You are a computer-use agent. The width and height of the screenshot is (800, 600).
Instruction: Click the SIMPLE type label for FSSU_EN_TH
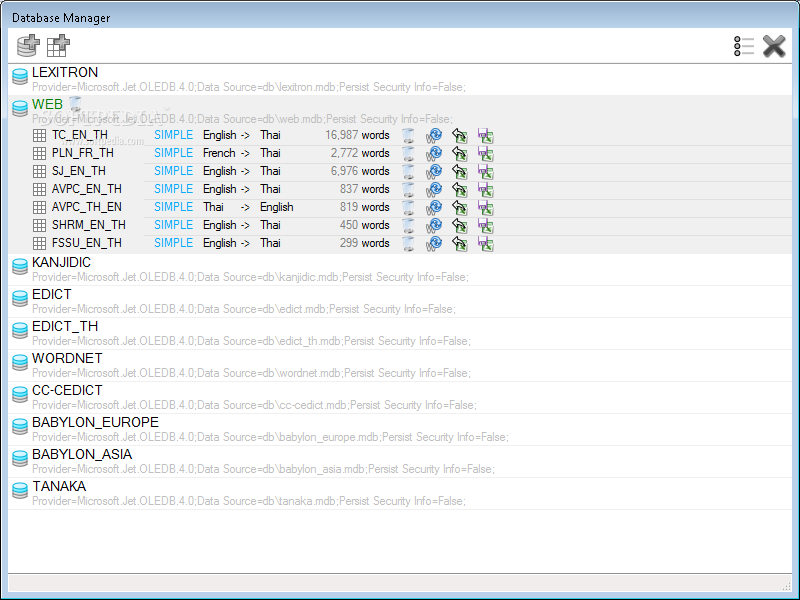click(173, 243)
